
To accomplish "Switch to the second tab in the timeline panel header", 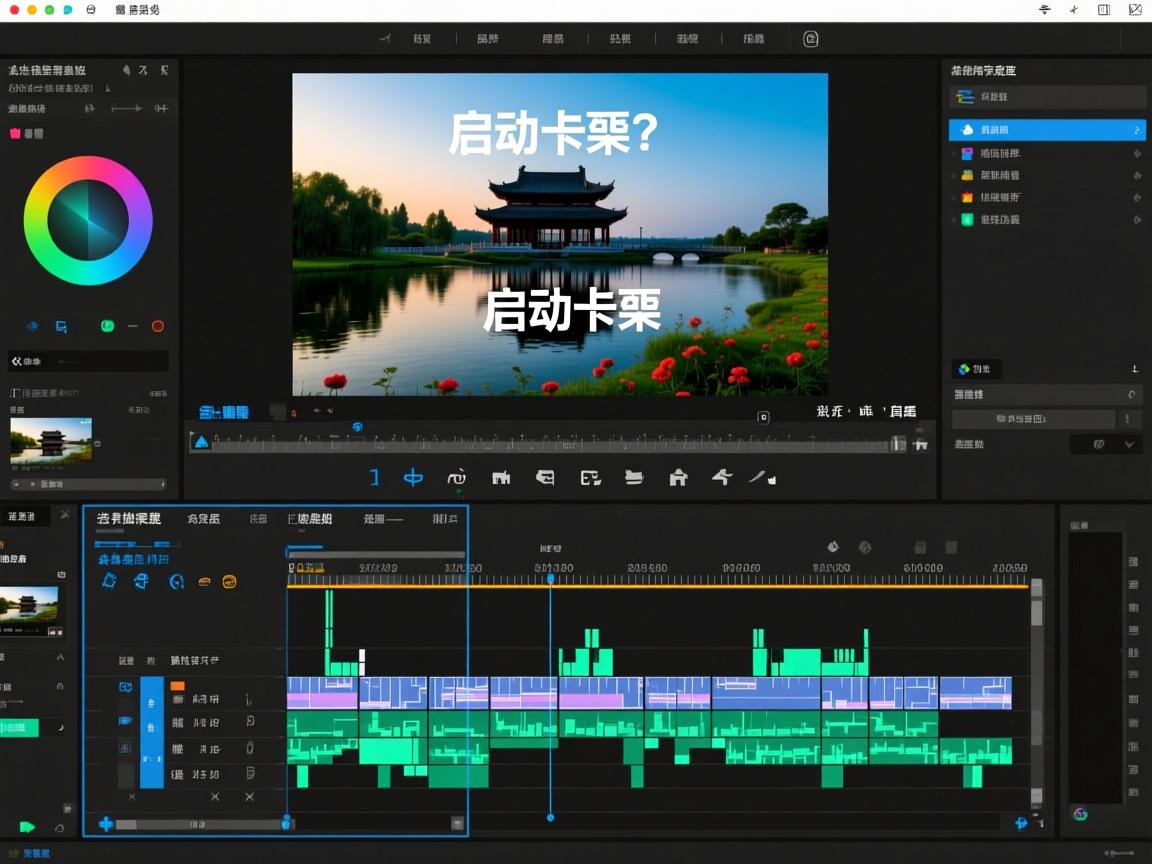I will click(x=203, y=519).
